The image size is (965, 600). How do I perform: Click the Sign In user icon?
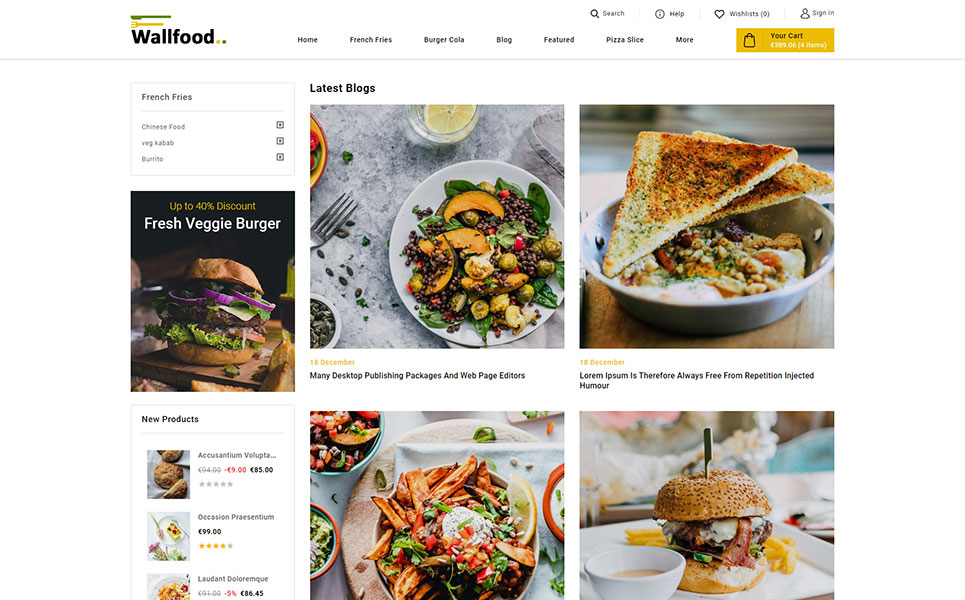(804, 13)
